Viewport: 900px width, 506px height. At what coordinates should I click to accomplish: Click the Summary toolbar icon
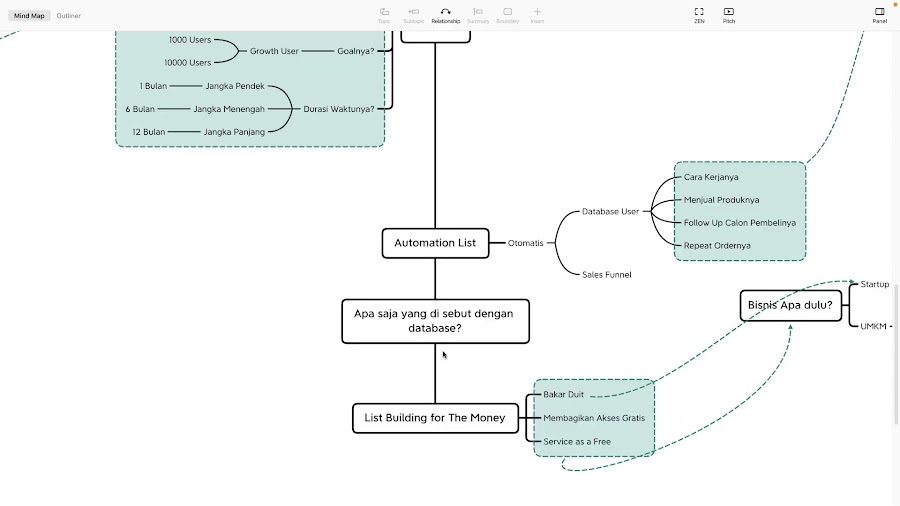pos(478,15)
